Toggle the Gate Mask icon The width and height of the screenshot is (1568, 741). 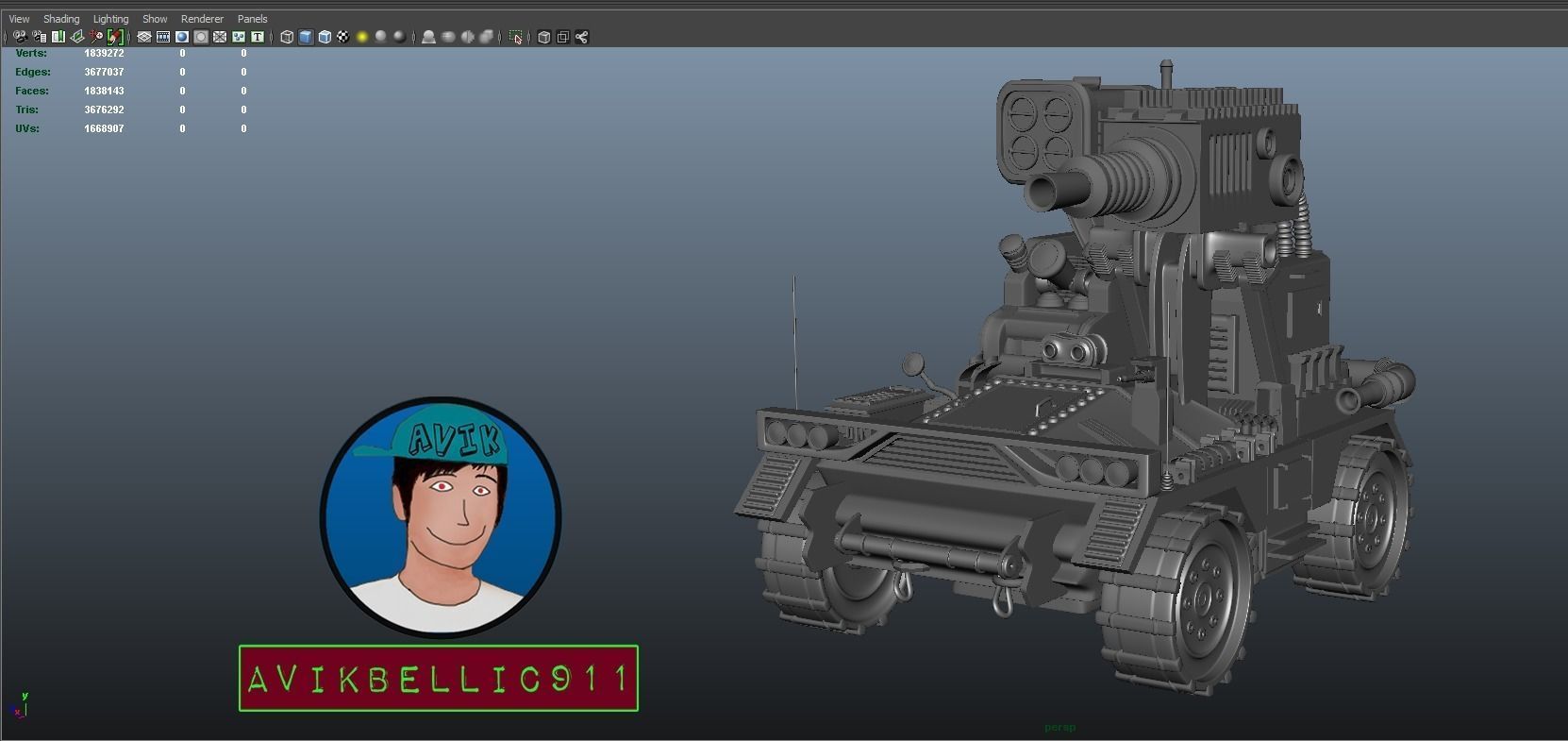[201, 37]
